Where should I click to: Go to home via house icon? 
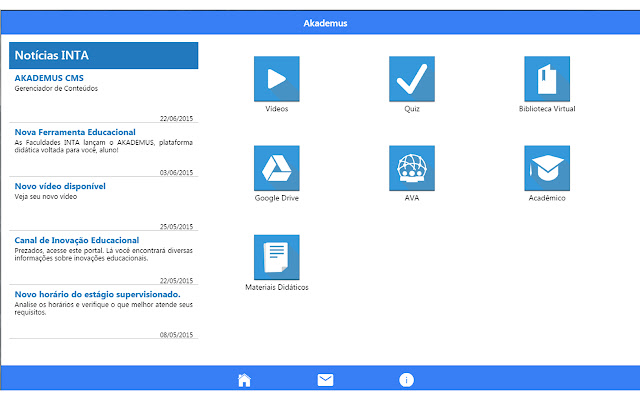click(x=244, y=380)
